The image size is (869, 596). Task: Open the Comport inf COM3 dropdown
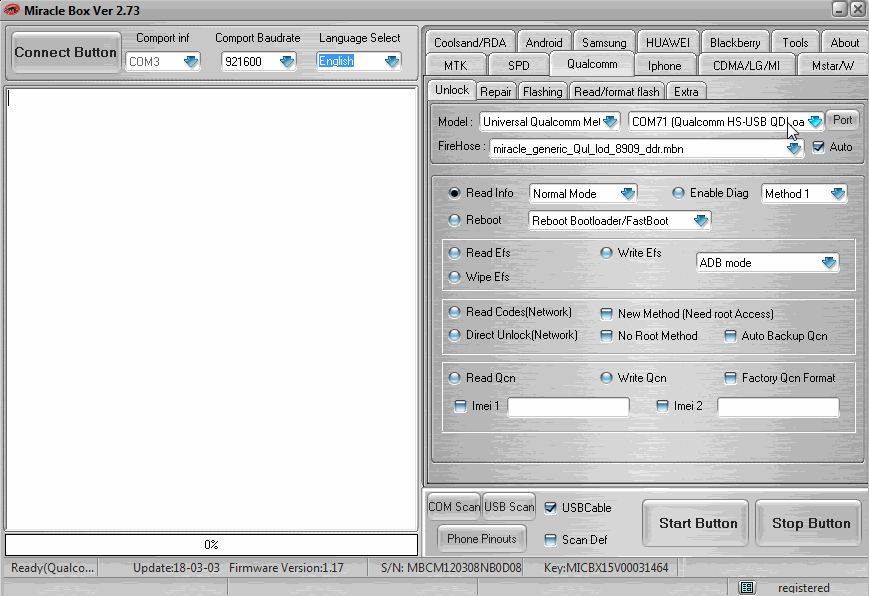tap(191, 62)
